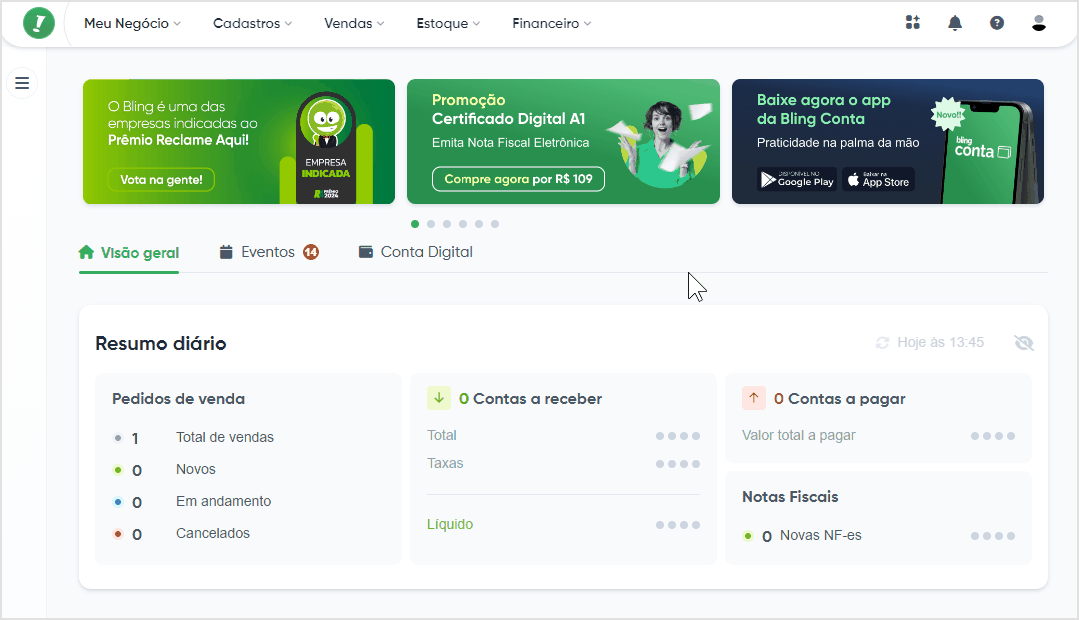Expand the Financeiro menu
Viewport: 1079px width, 620px height.
[552, 23]
